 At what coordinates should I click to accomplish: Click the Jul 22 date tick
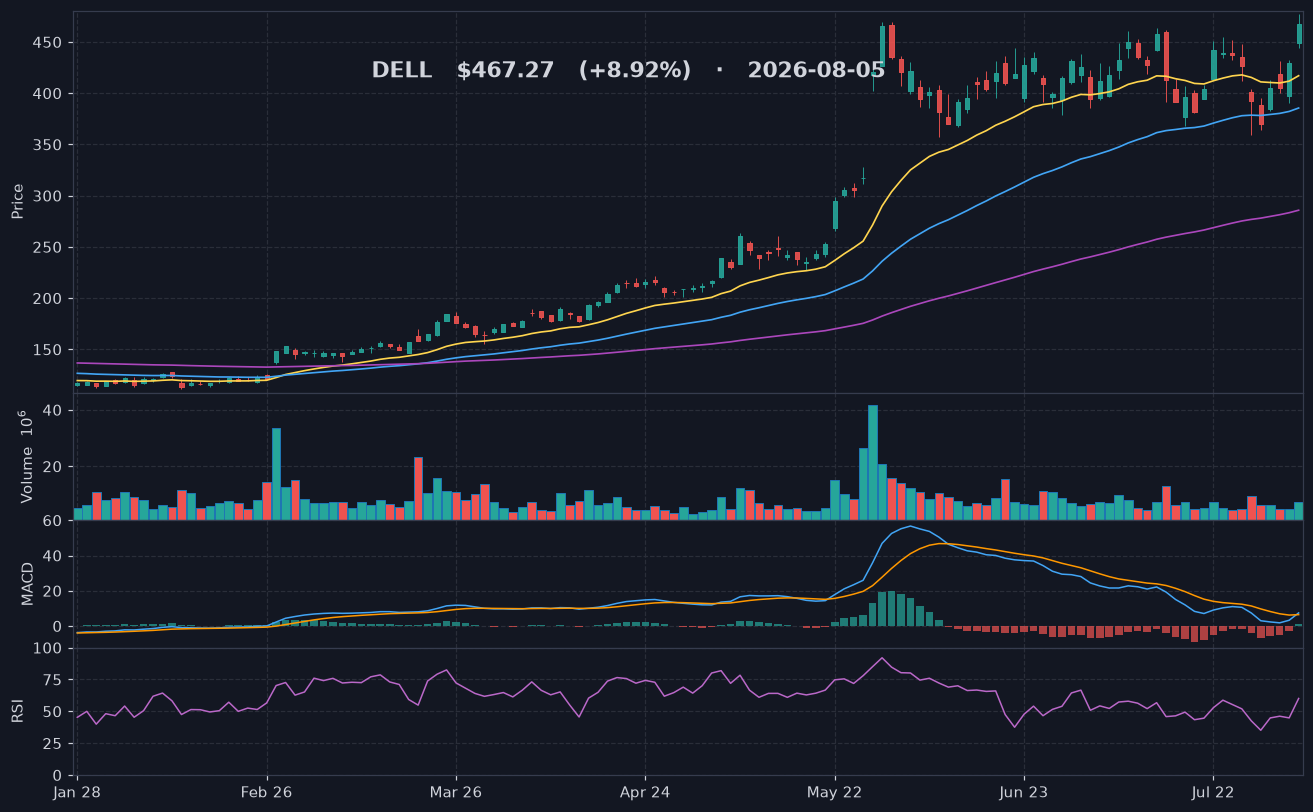1212,791
